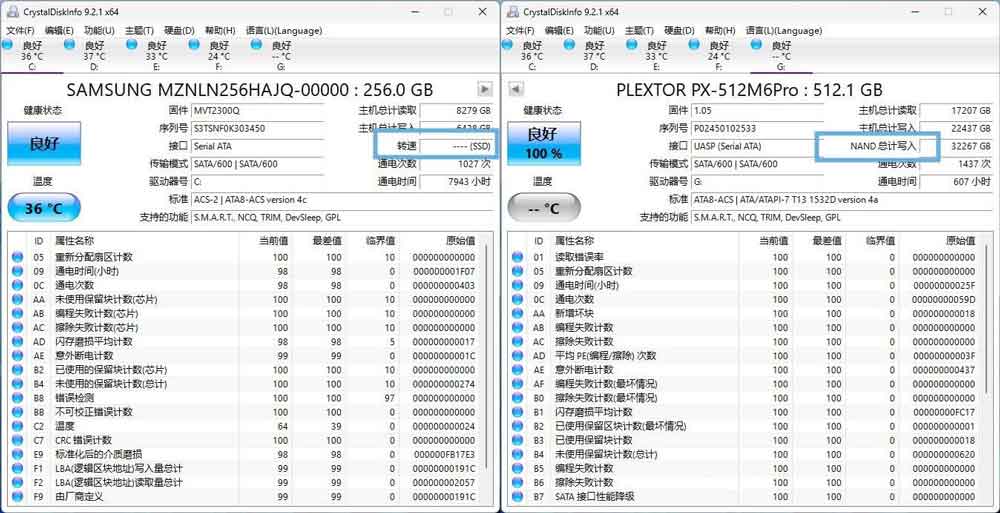Screen dimensions: 1000x513
Task: Click blue health orb above G: in Plextor window
Action: [x=756, y=44]
